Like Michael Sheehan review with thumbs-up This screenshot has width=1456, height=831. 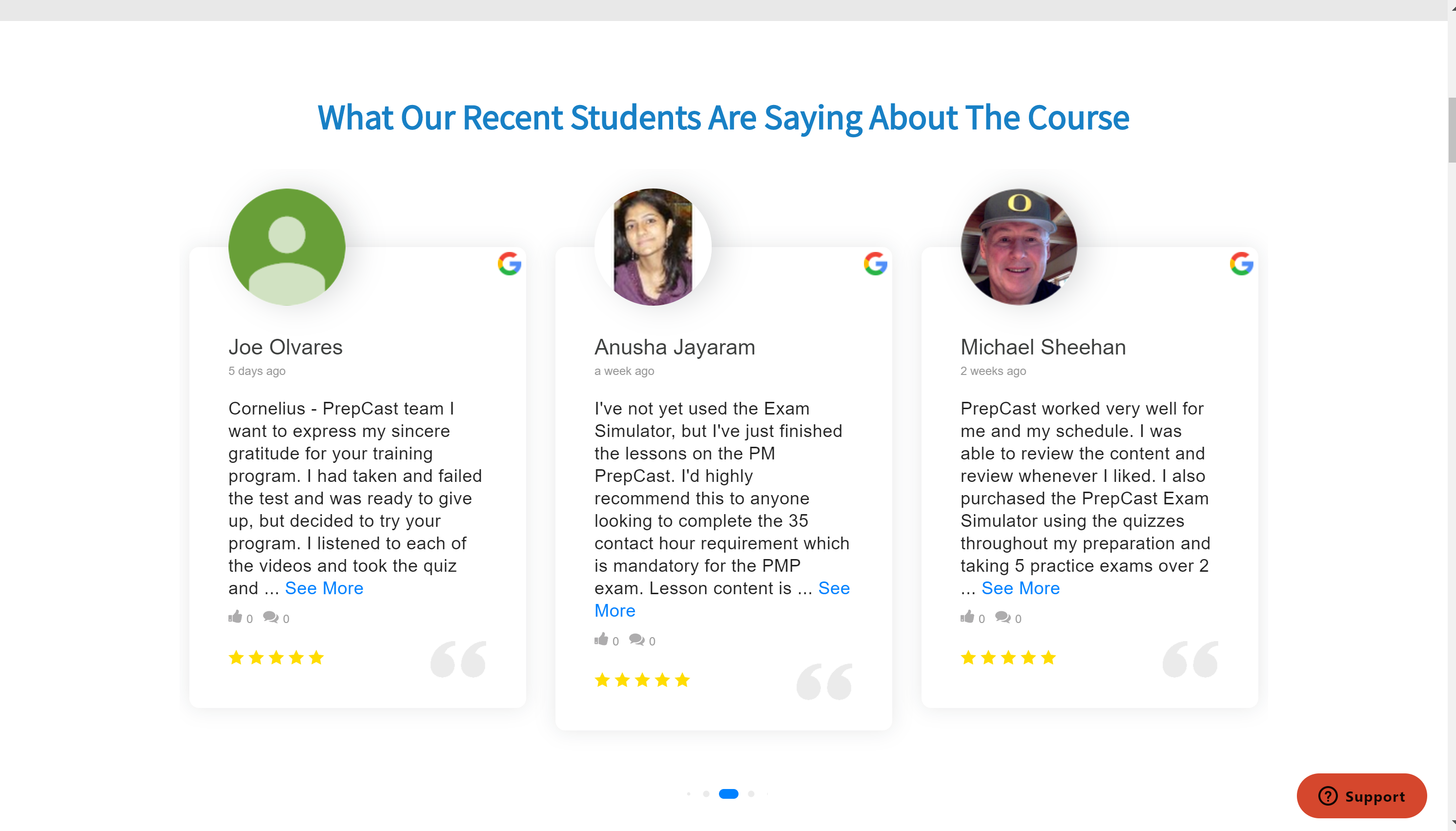pyautogui.click(x=967, y=617)
